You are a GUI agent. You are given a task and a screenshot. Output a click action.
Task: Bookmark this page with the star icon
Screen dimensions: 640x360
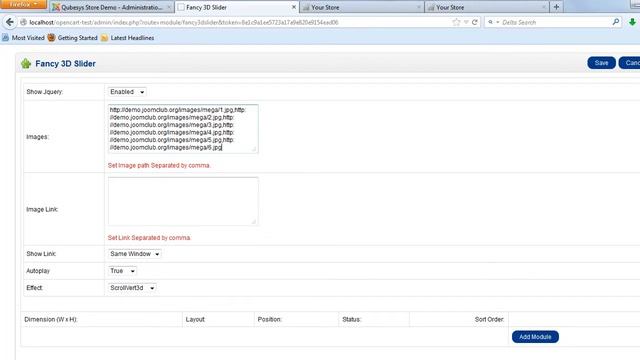click(456, 22)
